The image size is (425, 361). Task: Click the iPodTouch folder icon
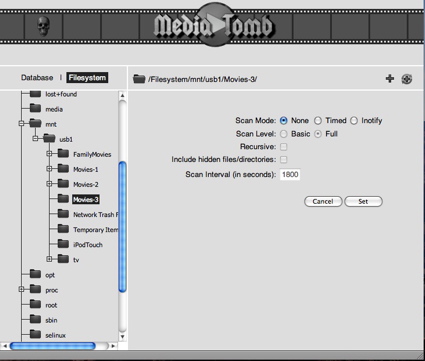pos(63,244)
